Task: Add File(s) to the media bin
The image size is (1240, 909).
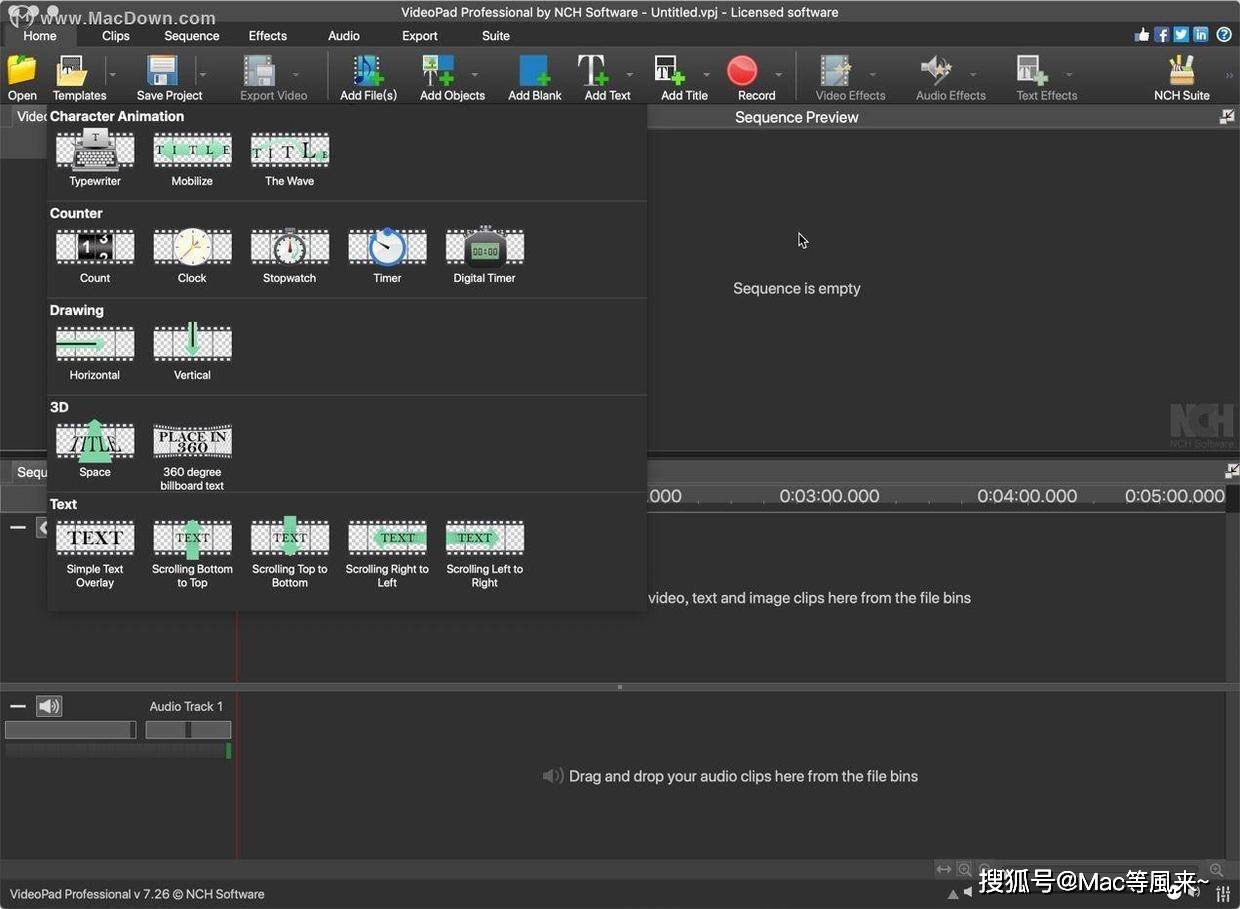Action: click(x=368, y=78)
